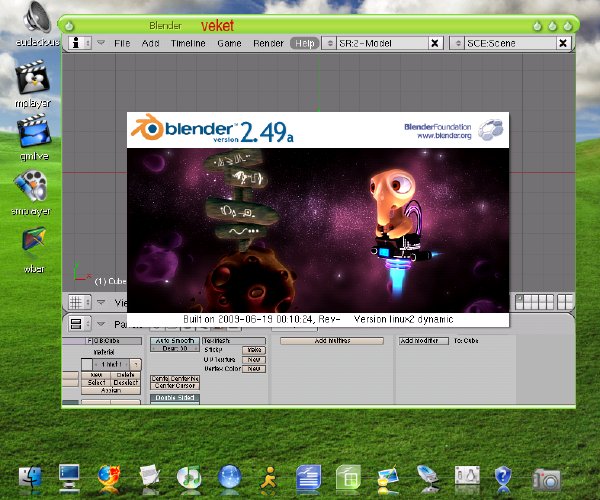
Task: Open the SCE:Scene selector dropdown arrows
Action: click(x=457, y=43)
